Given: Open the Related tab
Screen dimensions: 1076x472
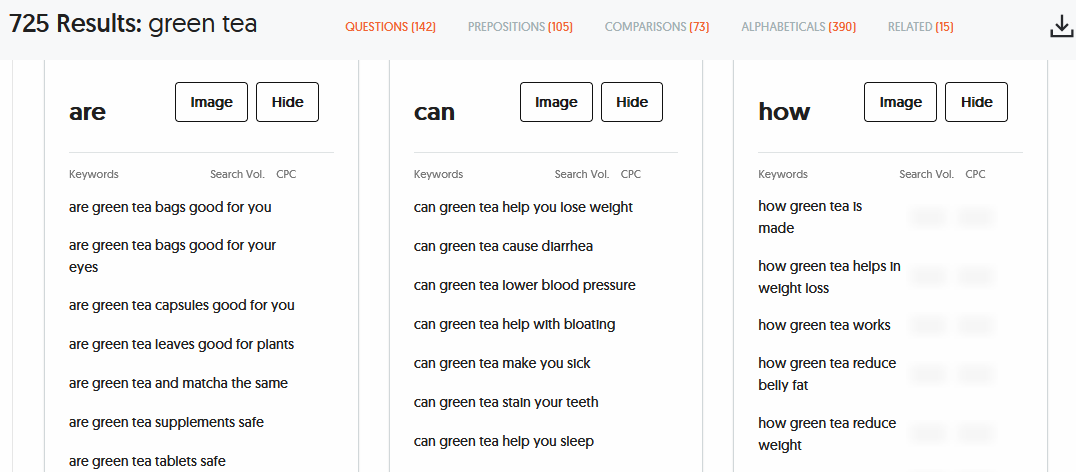Looking at the screenshot, I should pos(920,27).
